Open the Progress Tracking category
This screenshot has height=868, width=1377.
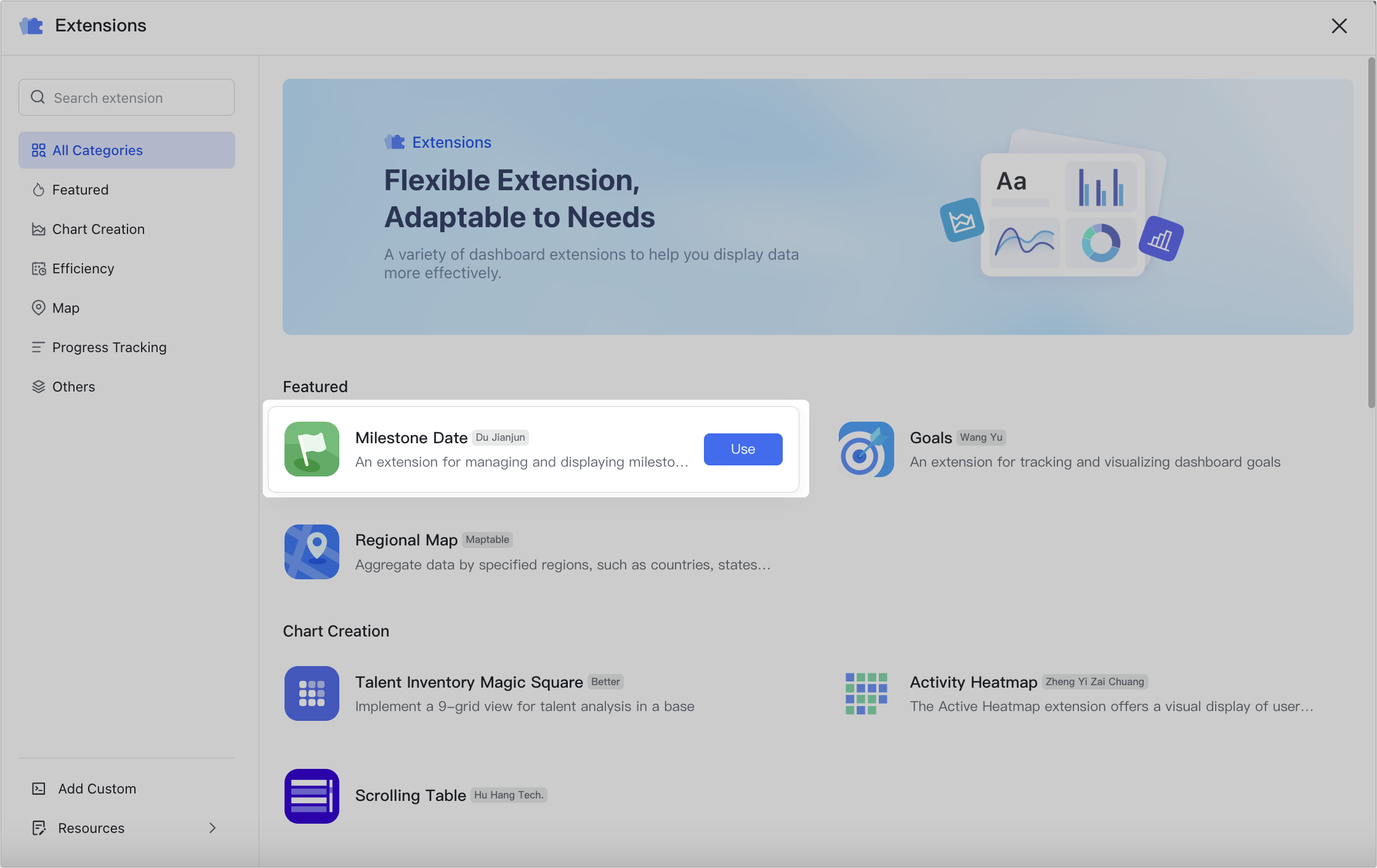point(127,347)
